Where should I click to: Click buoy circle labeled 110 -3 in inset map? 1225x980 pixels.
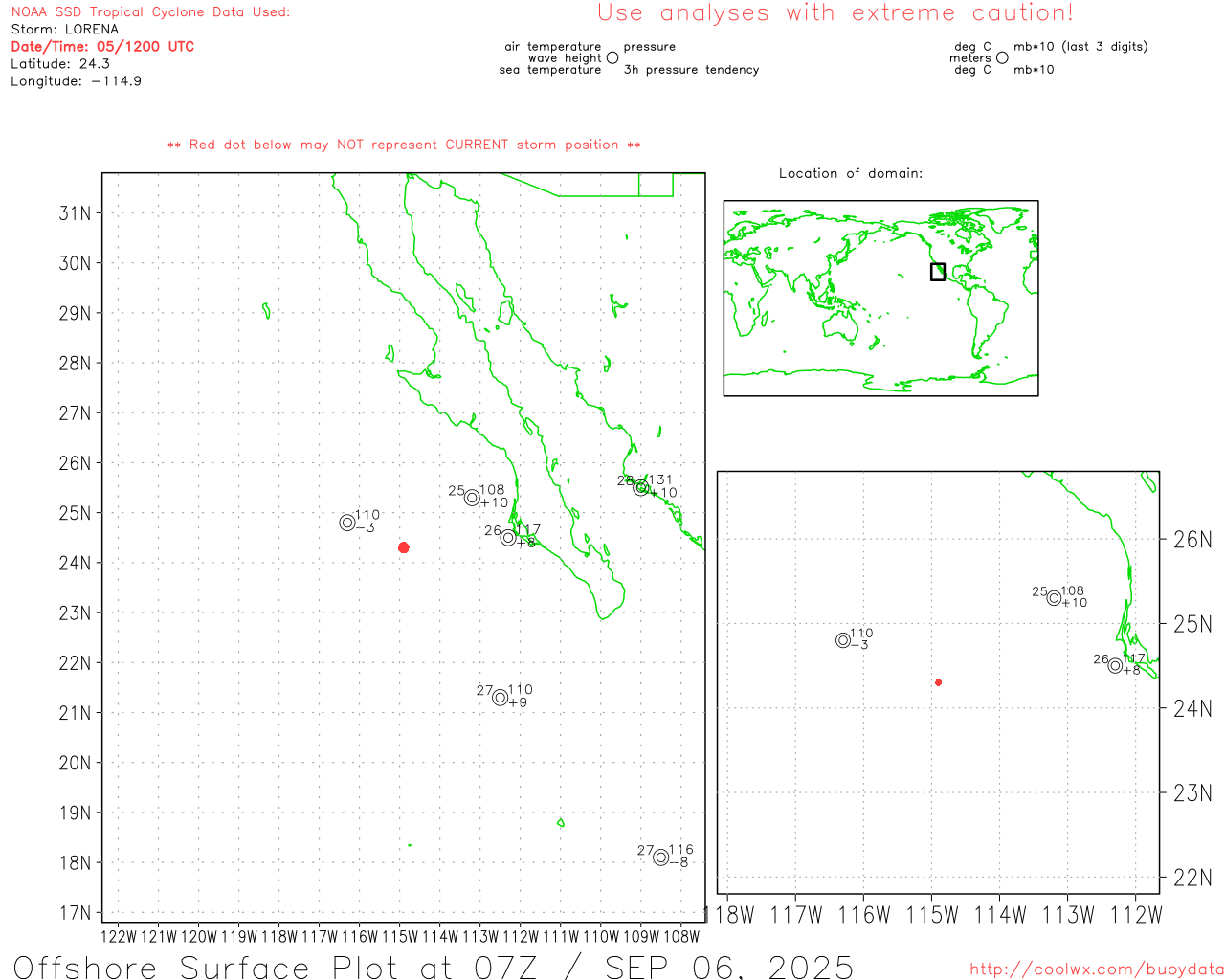coord(843,640)
